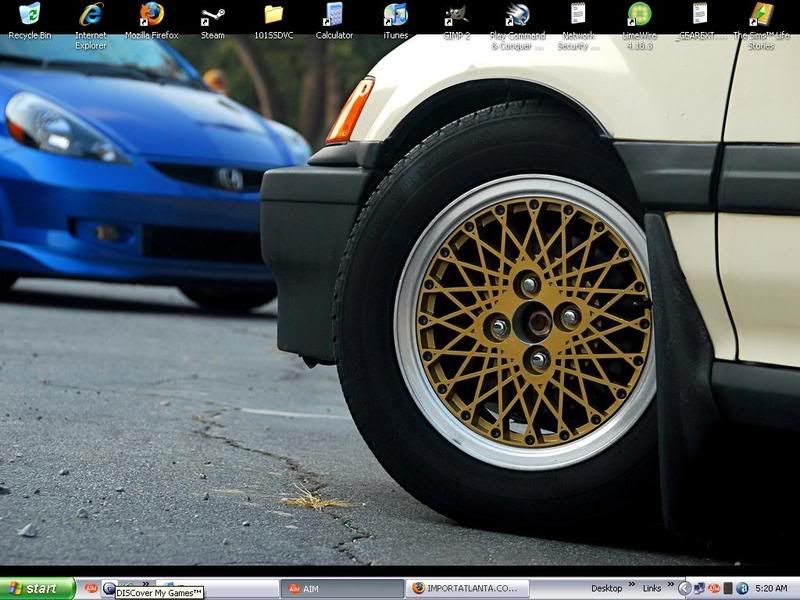Launch the Calculator shortcut
This screenshot has height=600, width=800.
[x=334, y=15]
